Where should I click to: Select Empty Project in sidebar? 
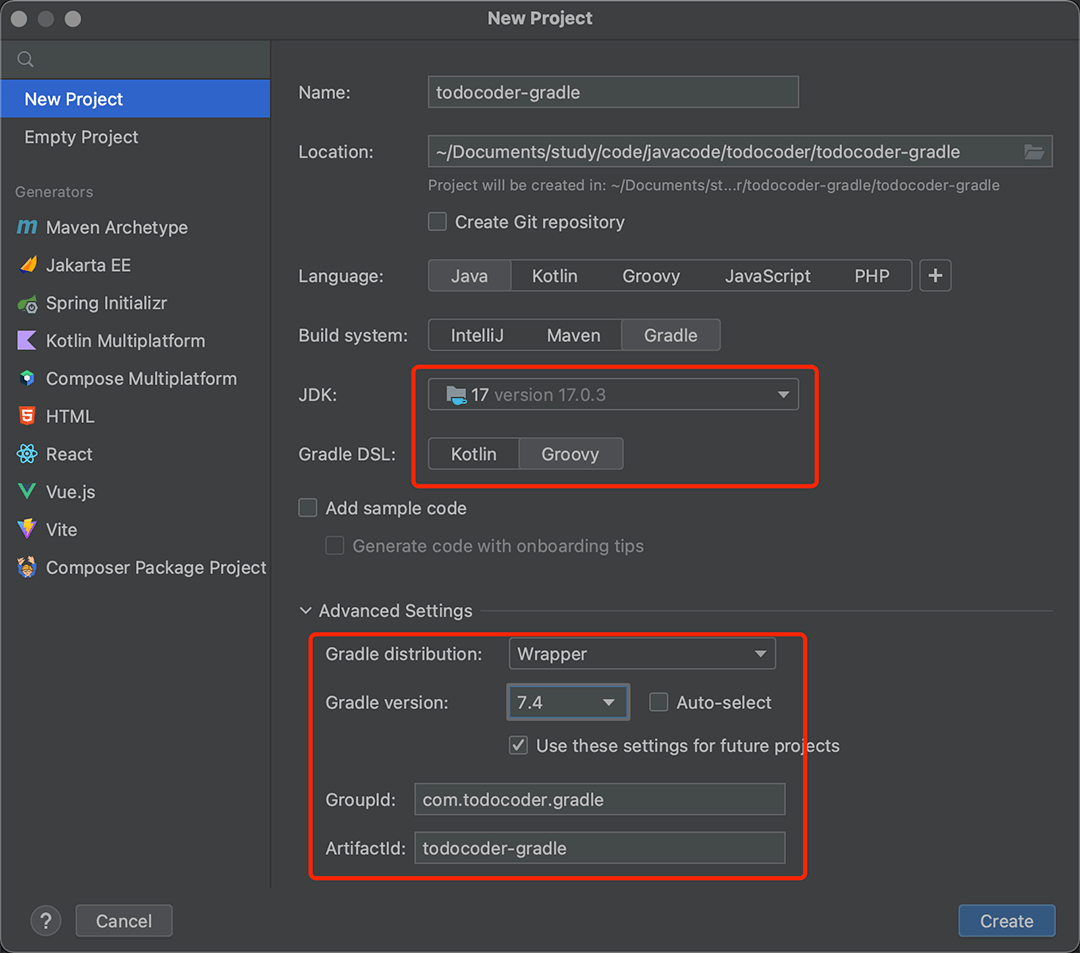pos(135,137)
